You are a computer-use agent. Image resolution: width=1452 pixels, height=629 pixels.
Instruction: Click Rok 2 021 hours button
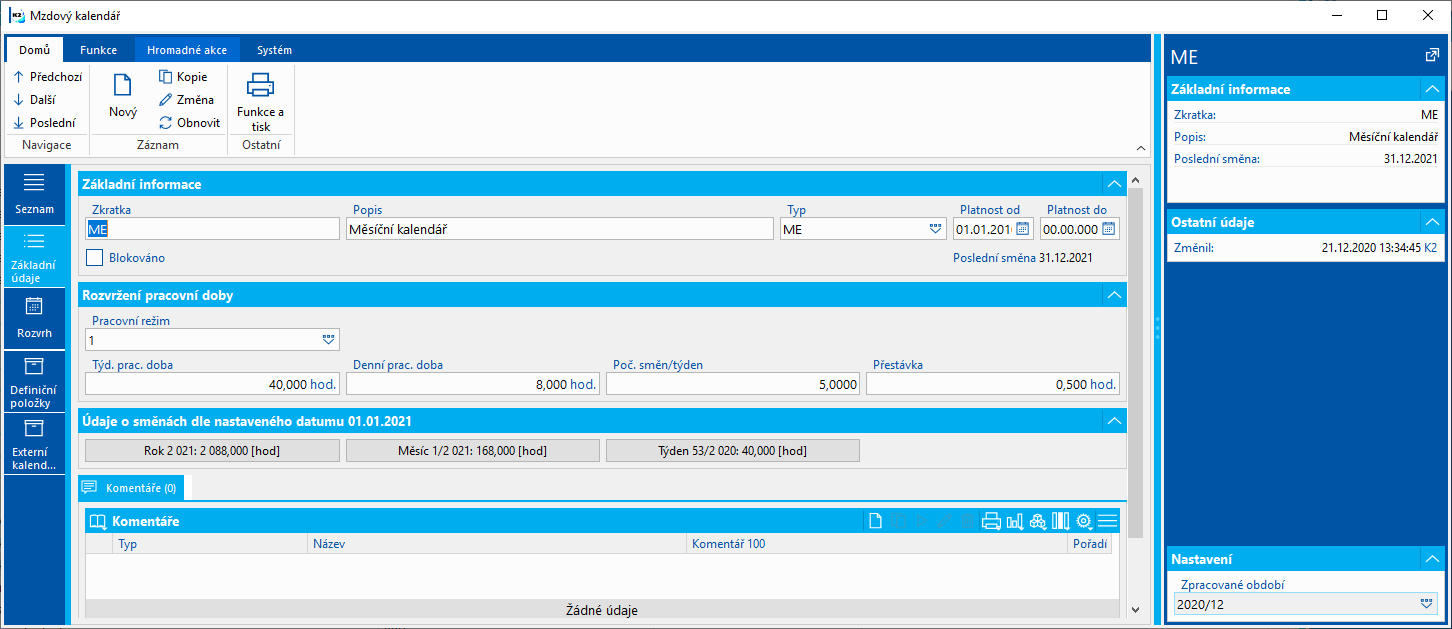tap(212, 451)
